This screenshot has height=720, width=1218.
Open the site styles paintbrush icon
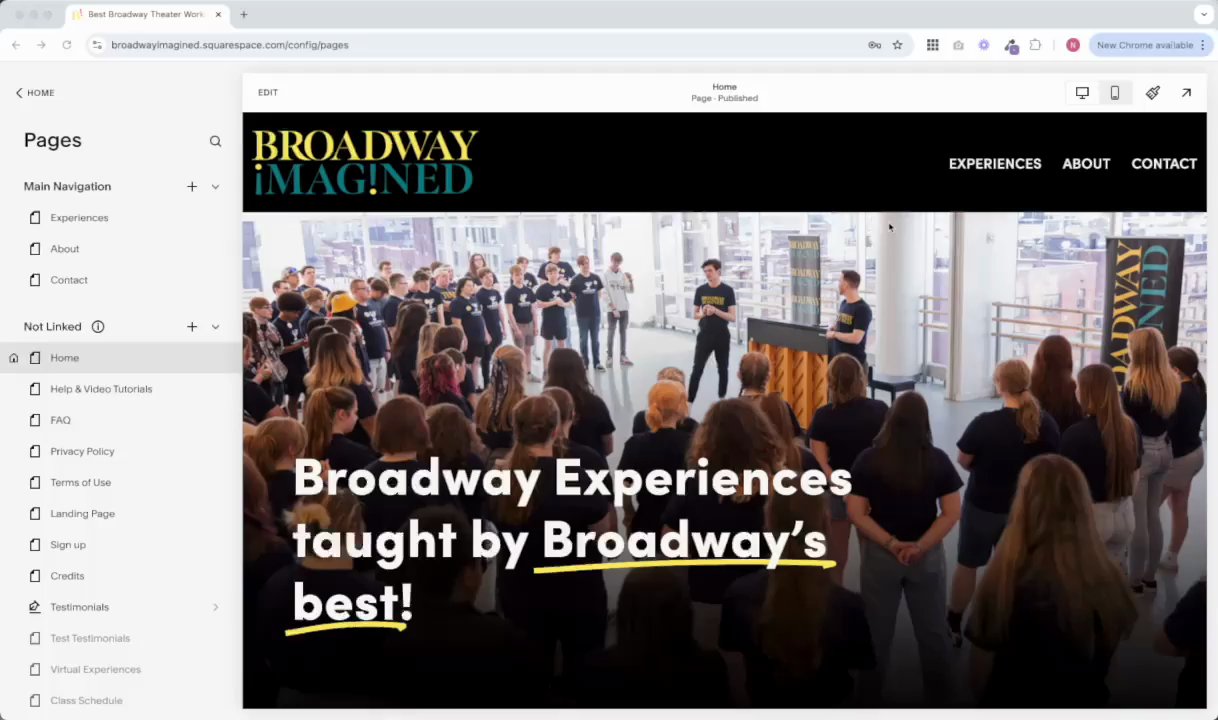(x=1153, y=92)
